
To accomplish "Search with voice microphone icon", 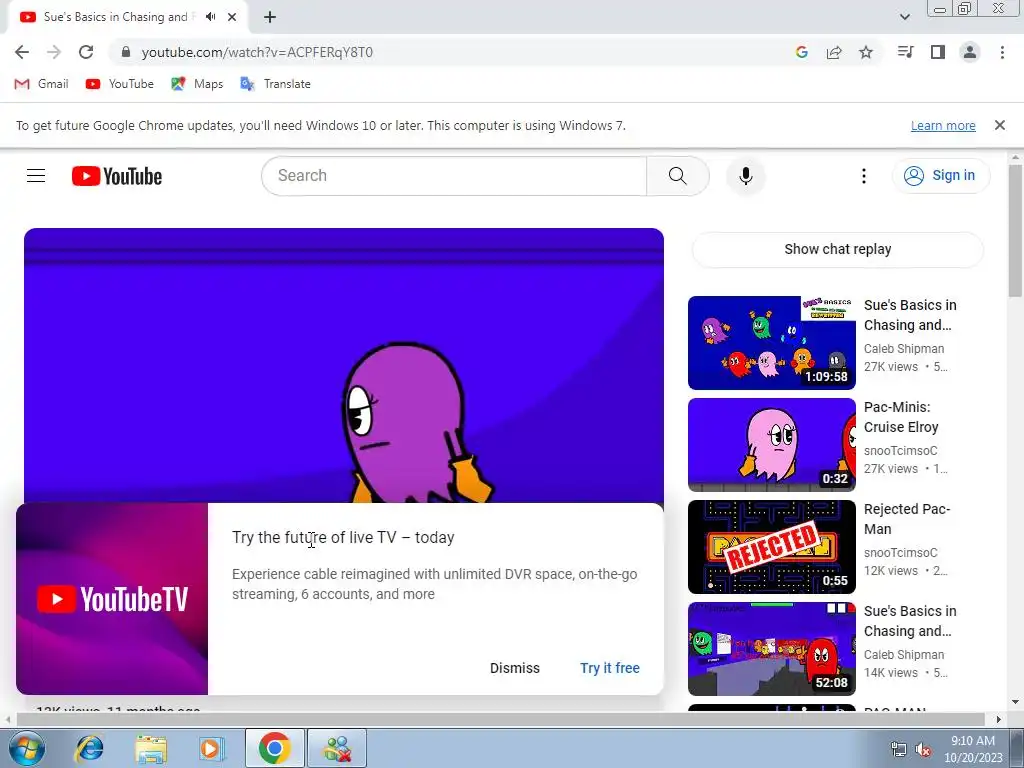I will tap(745, 176).
